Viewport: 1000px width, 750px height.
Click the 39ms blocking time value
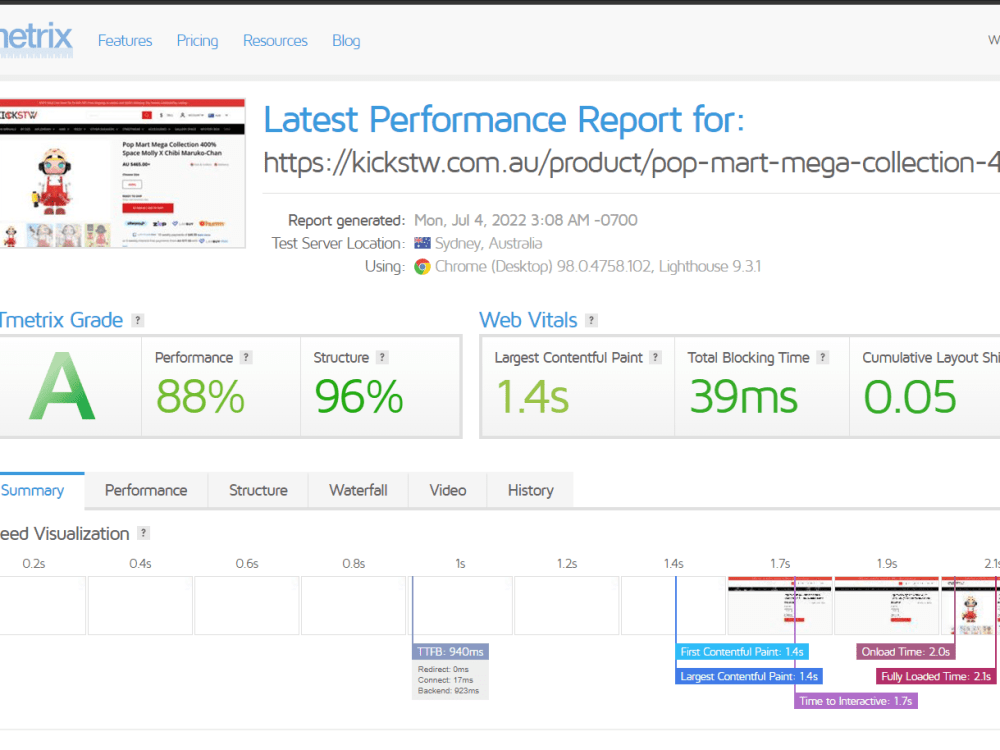(x=744, y=397)
